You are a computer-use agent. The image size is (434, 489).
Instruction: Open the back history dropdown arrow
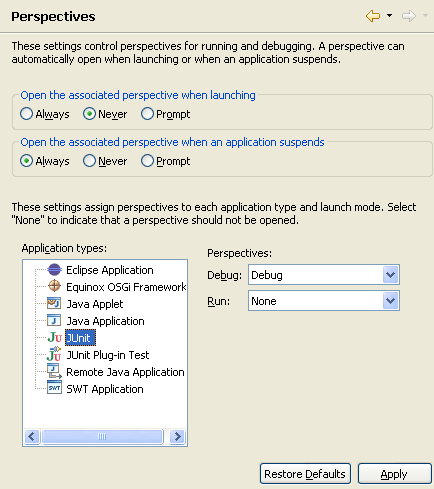(x=389, y=16)
